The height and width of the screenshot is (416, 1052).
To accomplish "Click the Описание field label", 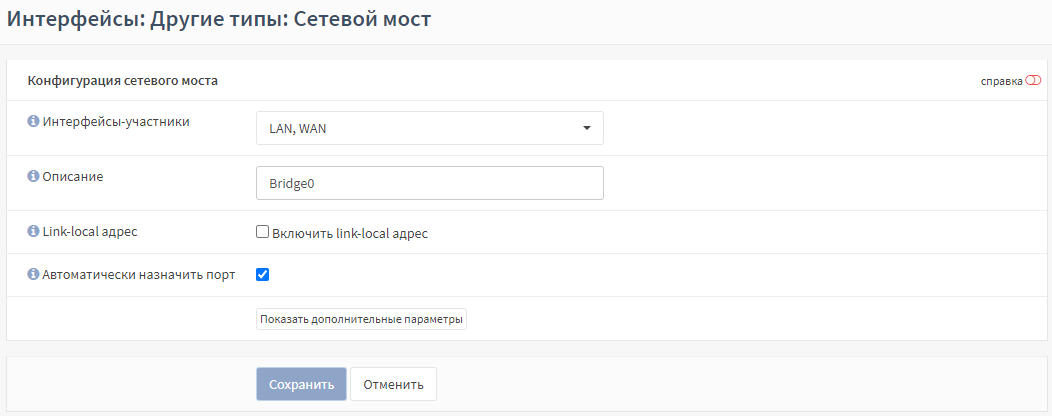I will point(72,177).
